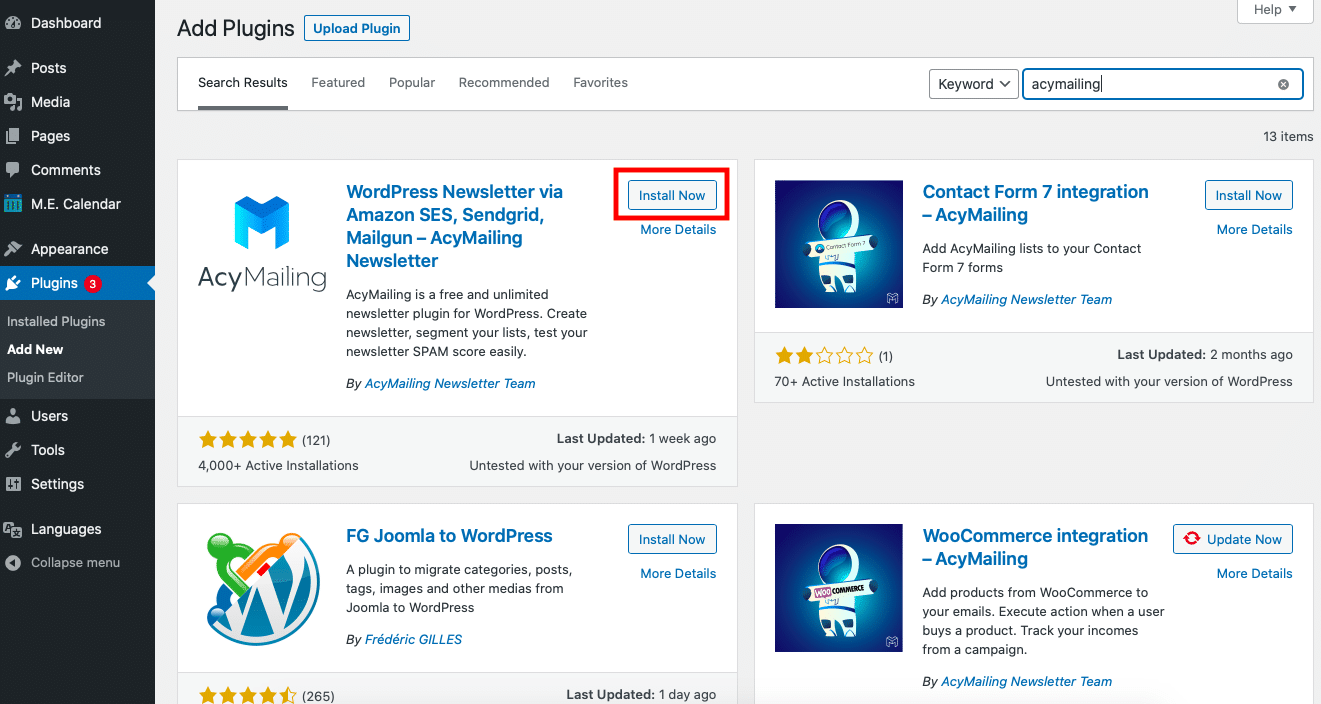Click the five-star rating of AcyMailing Newsletter
Screen dimensions: 1321x704
248,439
